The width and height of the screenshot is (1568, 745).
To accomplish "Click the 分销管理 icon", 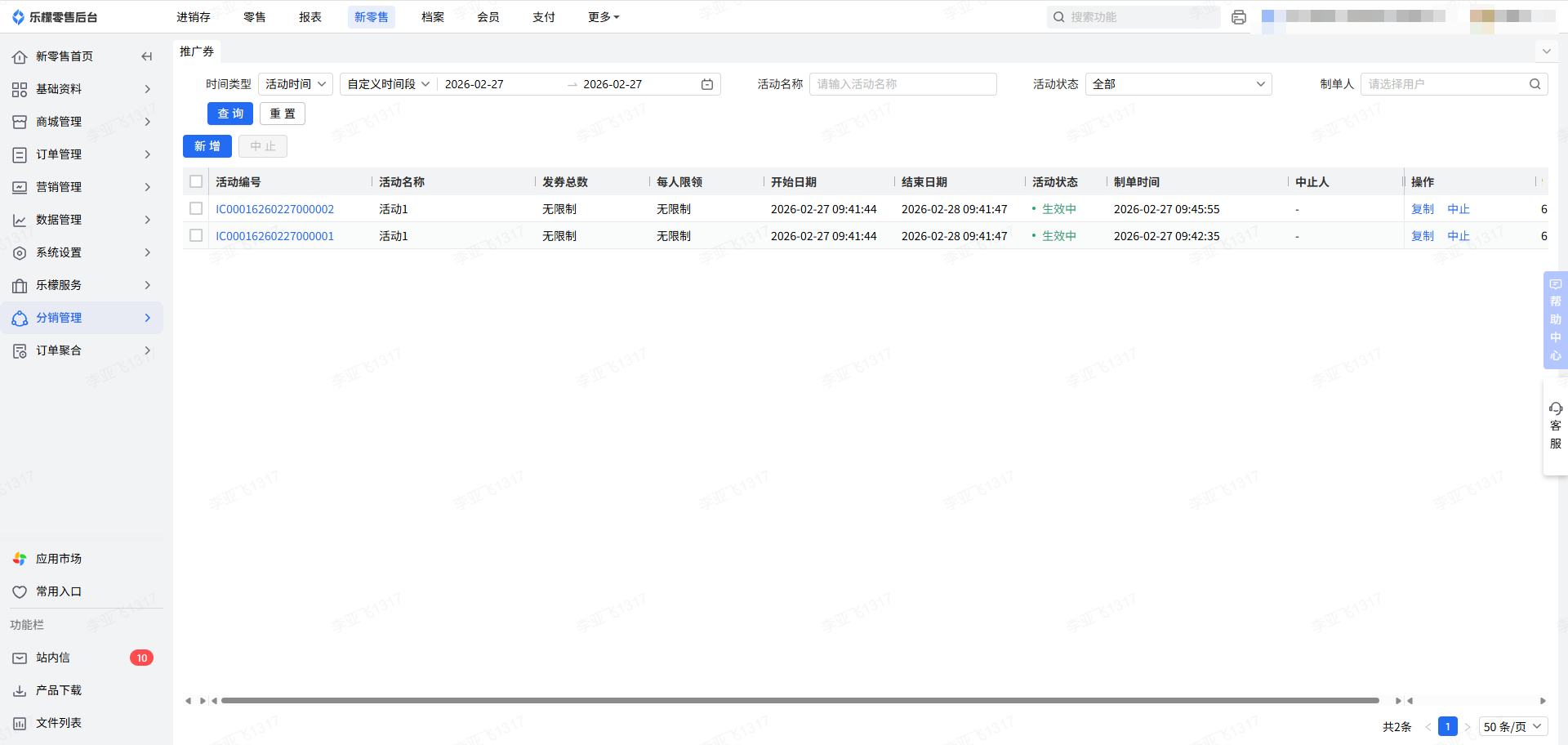I will click(x=20, y=318).
